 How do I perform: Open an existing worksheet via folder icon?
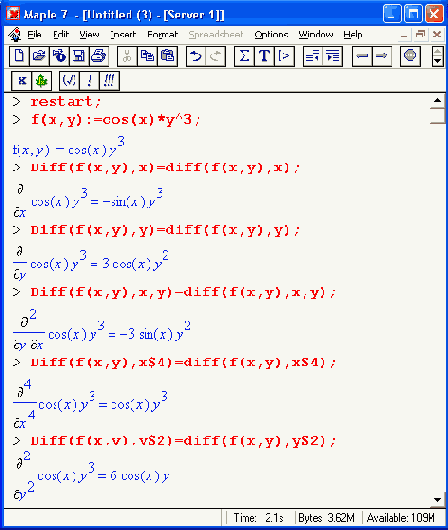tap(39, 56)
